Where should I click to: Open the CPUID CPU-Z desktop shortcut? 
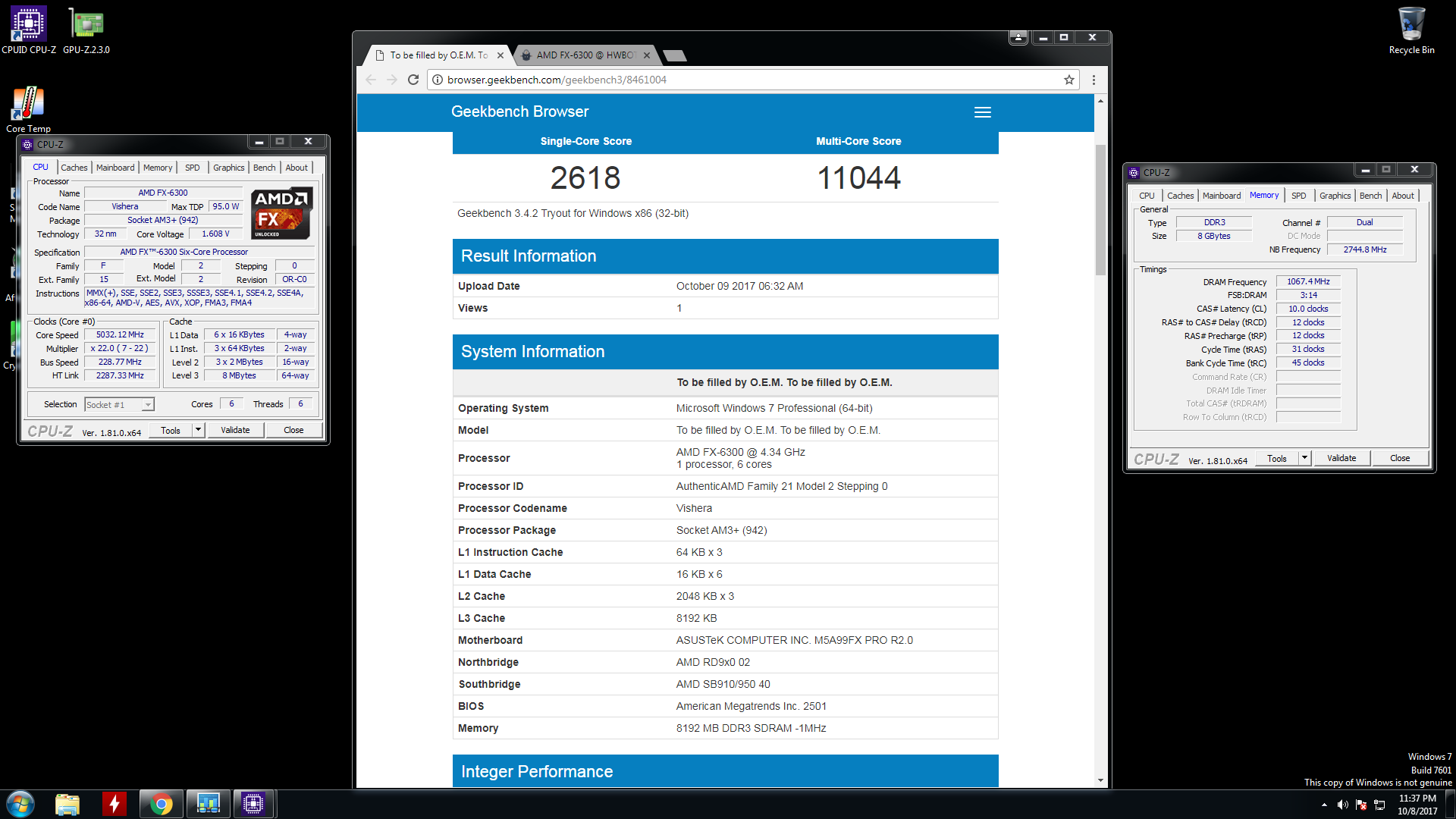point(28,30)
